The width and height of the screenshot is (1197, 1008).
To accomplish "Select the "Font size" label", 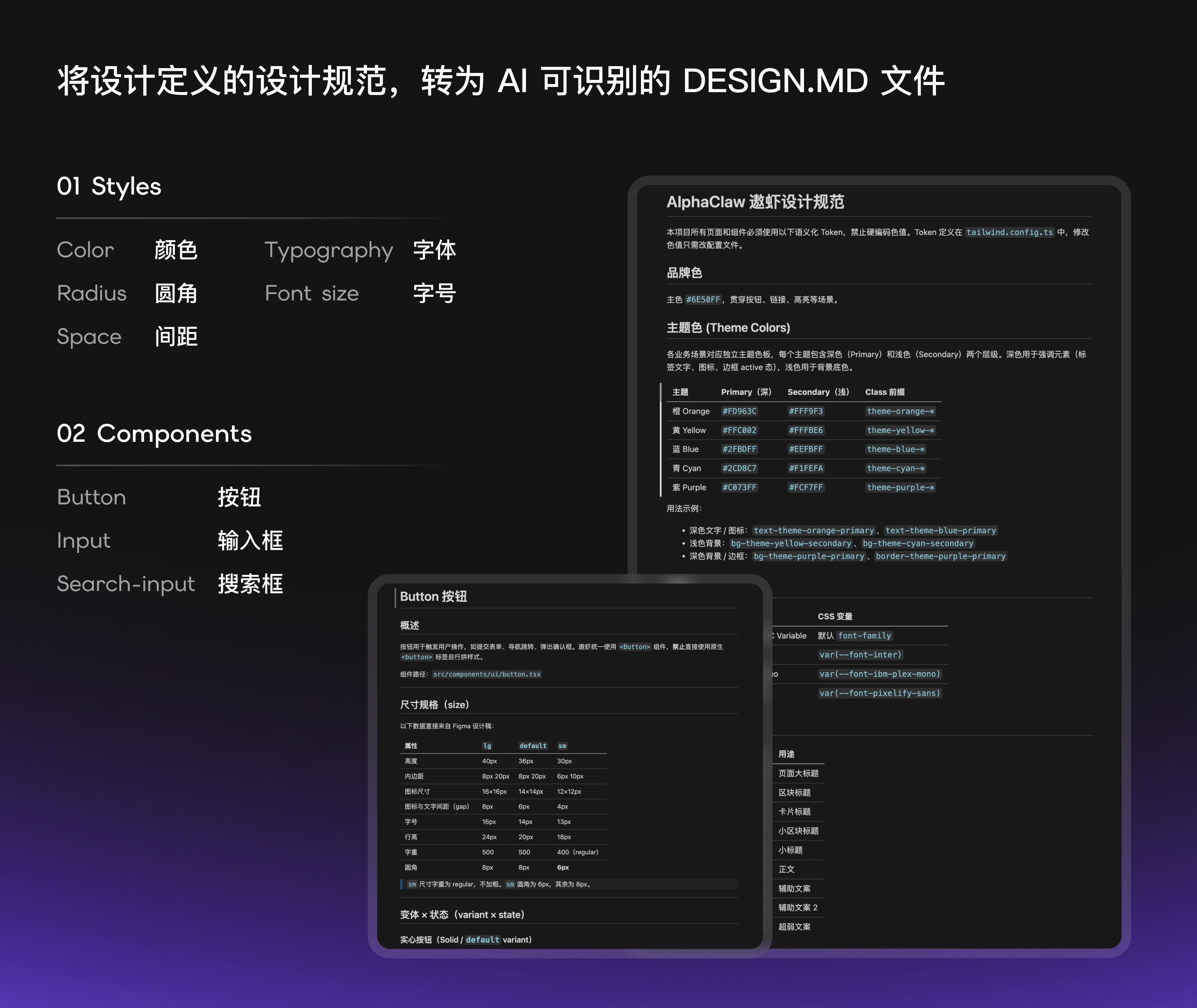I will pyautogui.click(x=311, y=293).
